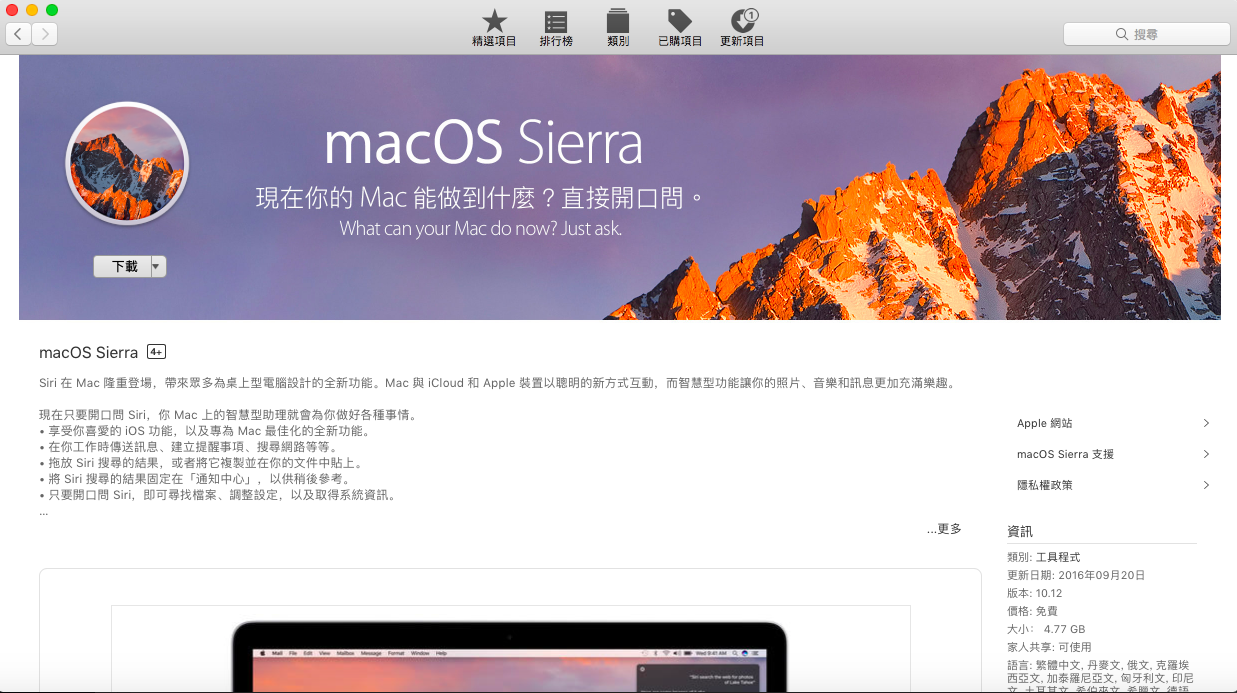Go back with the left arrow button
Viewport: 1237px width, 693px height.
point(18,34)
